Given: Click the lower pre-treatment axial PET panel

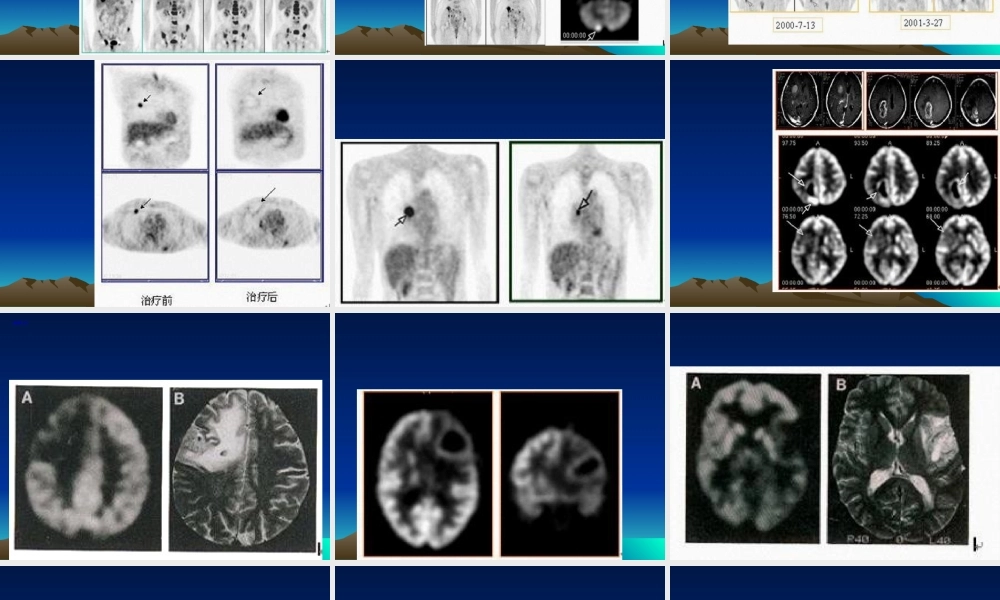Looking at the screenshot, I should pos(155,226).
